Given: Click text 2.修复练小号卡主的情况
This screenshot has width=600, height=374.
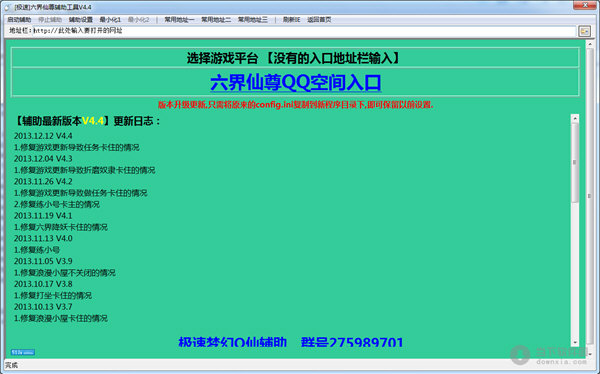Looking at the screenshot, I should (x=57, y=204).
